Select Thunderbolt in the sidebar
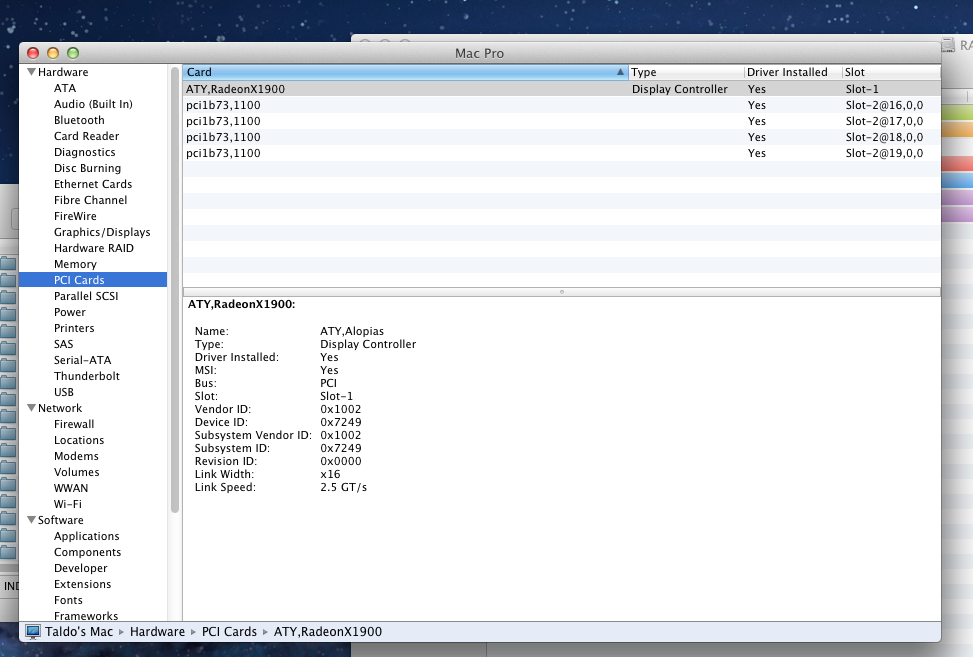 coord(87,376)
